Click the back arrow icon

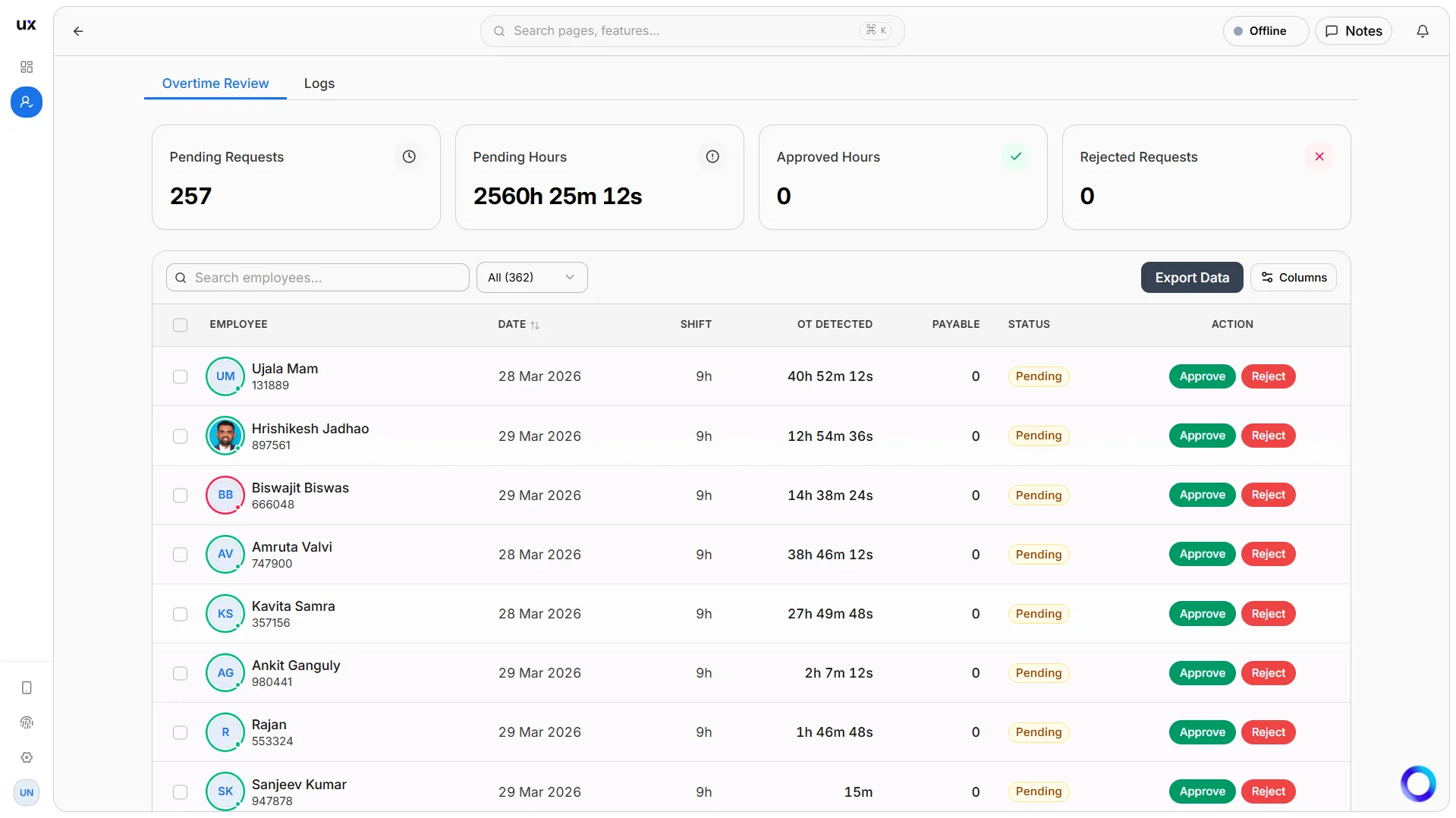coord(78,31)
